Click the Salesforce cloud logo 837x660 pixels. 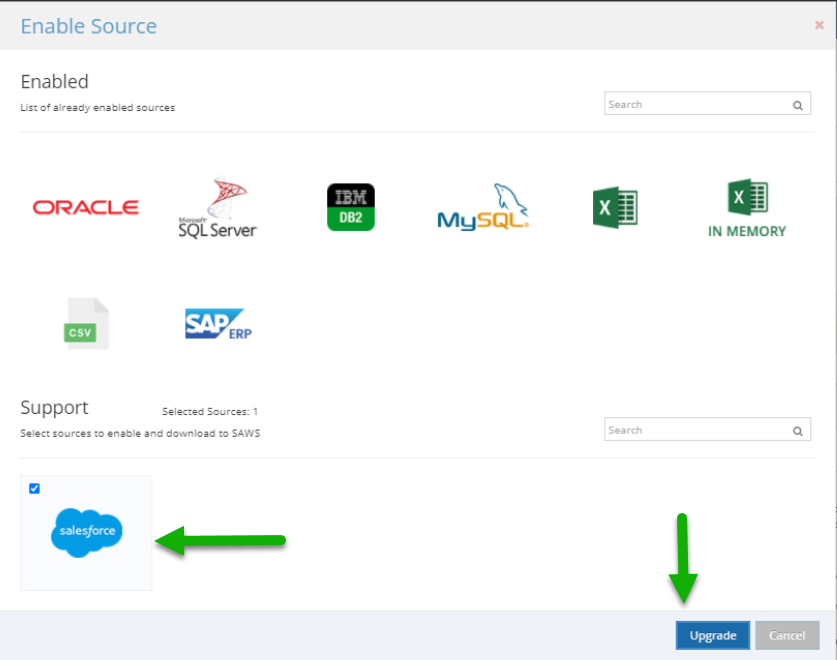[86, 532]
